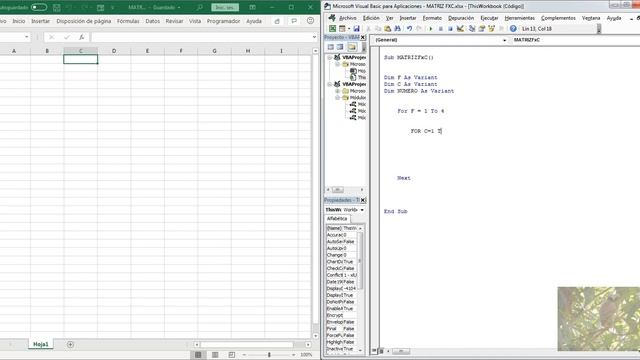Click the View Object icon in Project panel
Image resolution: width=640 pixels, height=360 pixels.
point(340,47)
